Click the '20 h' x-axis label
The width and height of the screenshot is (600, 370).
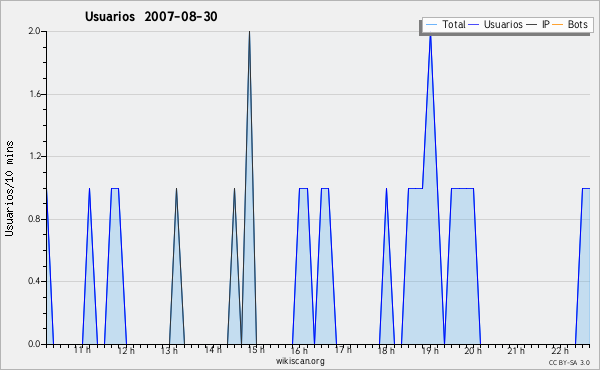473,350
